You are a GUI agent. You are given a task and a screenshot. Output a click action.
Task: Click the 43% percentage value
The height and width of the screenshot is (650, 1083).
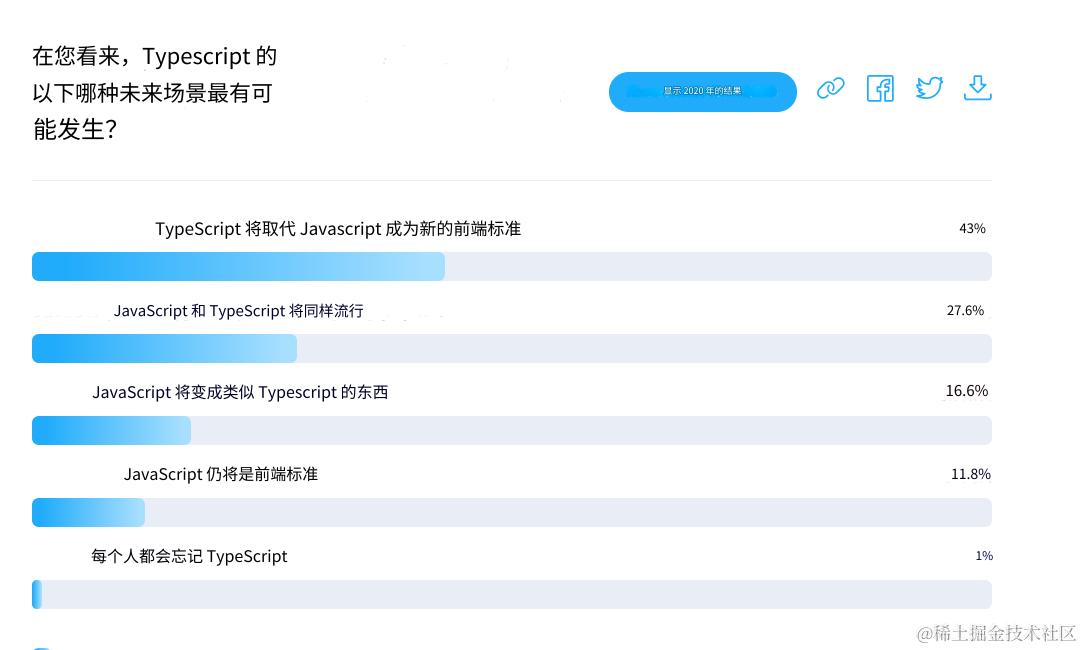point(972,229)
